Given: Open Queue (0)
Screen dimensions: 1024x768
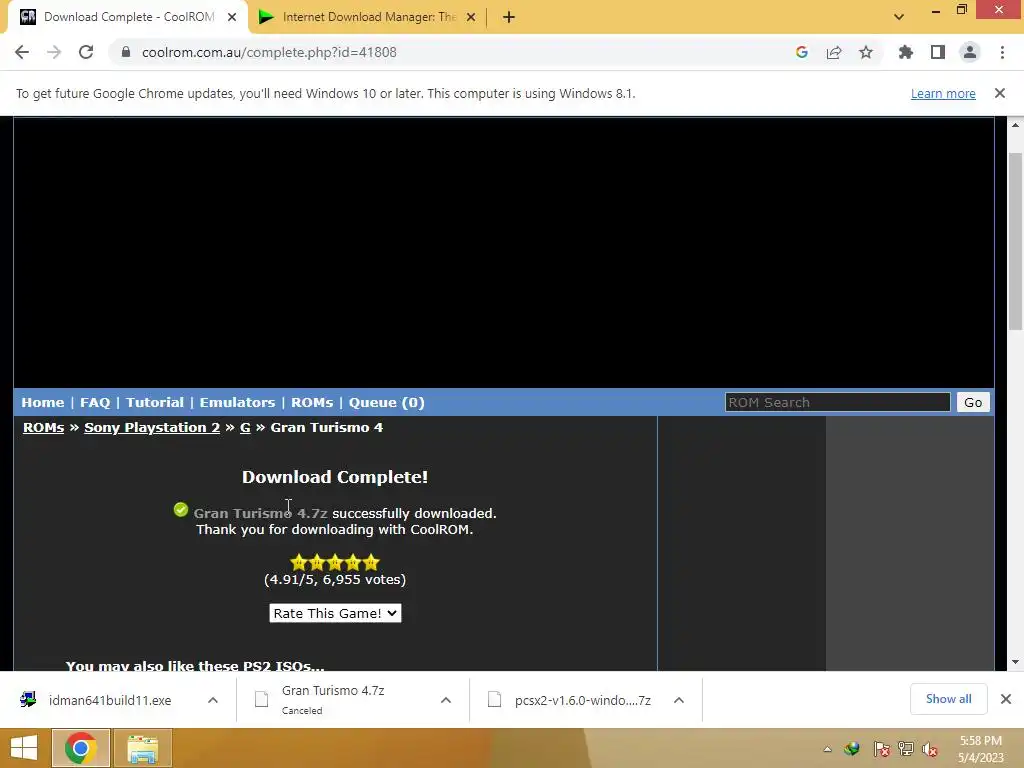Looking at the screenshot, I should click(x=387, y=402).
